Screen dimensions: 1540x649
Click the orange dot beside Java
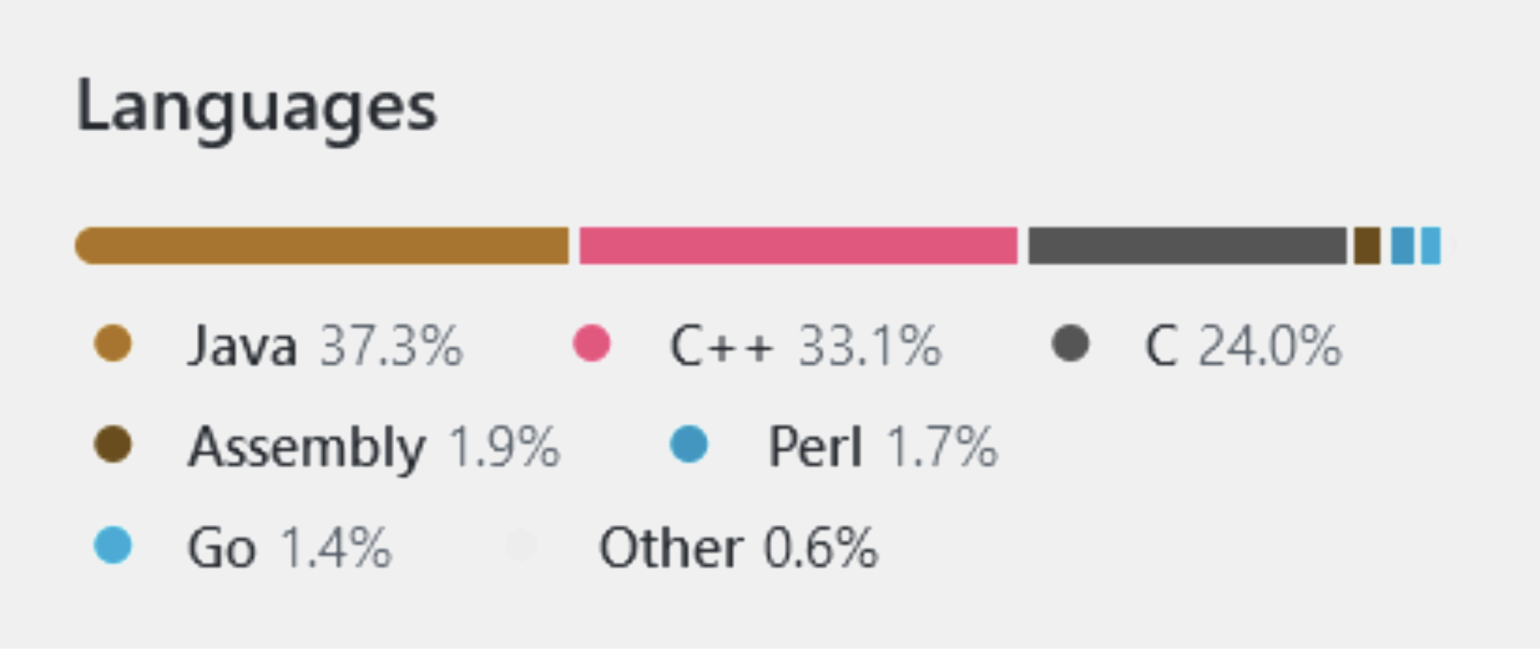click(x=113, y=345)
